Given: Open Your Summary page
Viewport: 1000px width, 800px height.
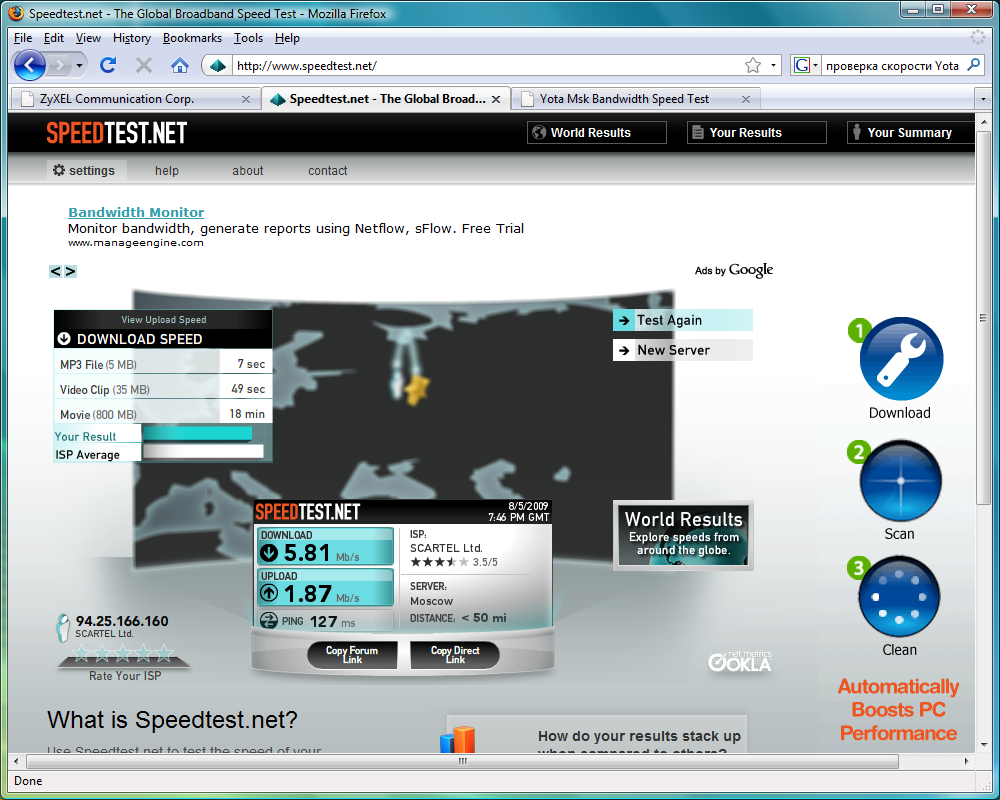Looking at the screenshot, I should point(911,133).
